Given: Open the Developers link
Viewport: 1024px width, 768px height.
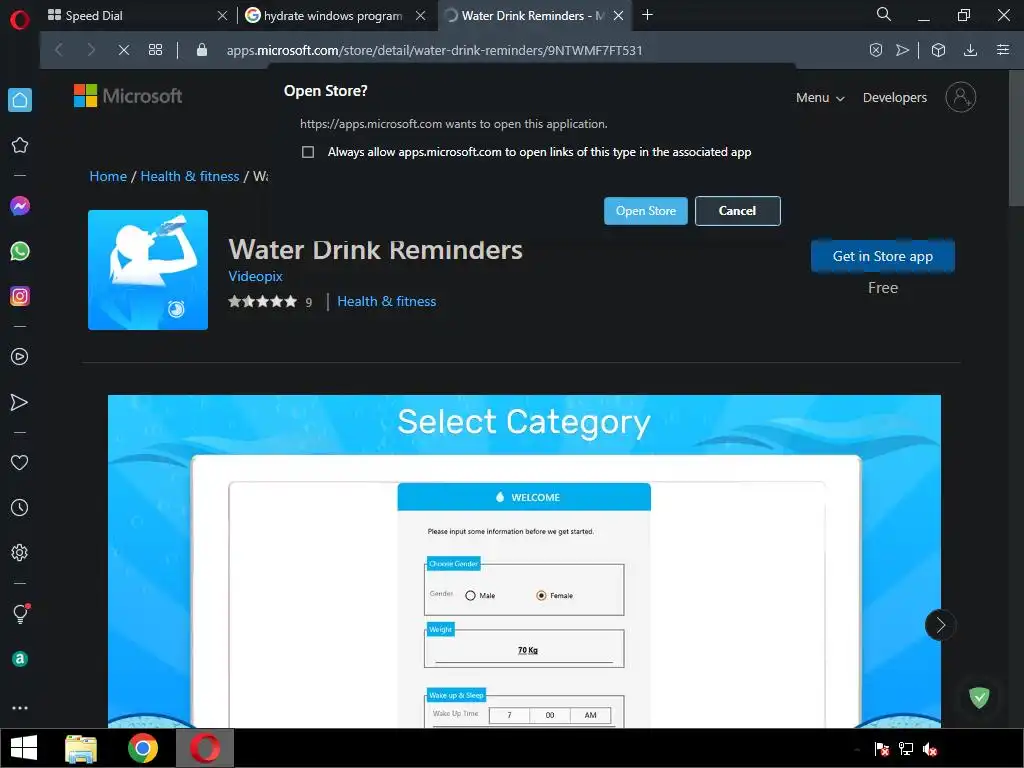Looking at the screenshot, I should point(895,97).
